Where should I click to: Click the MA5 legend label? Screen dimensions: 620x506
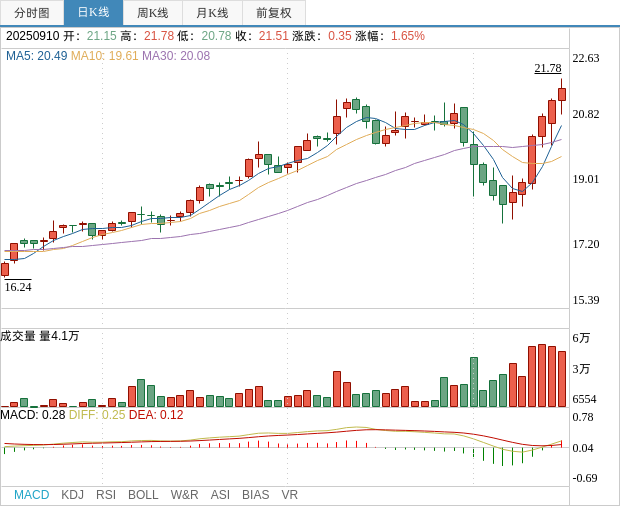(x=36, y=56)
